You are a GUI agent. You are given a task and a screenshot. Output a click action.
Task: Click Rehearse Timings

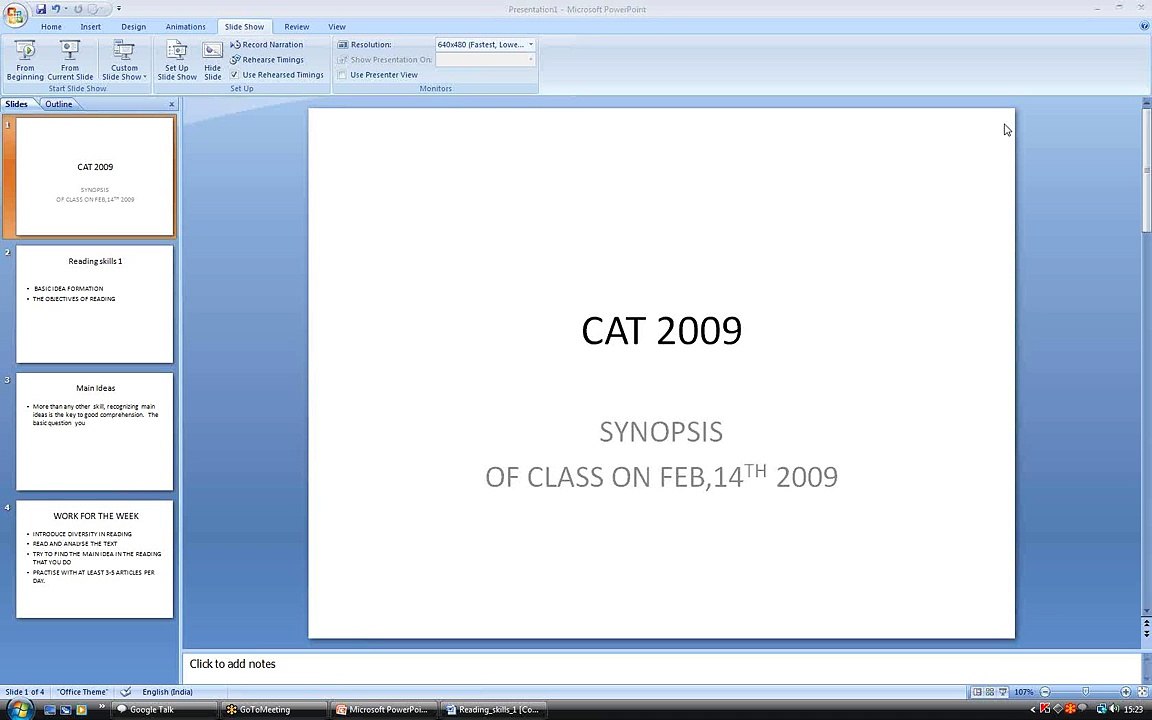pos(266,60)
